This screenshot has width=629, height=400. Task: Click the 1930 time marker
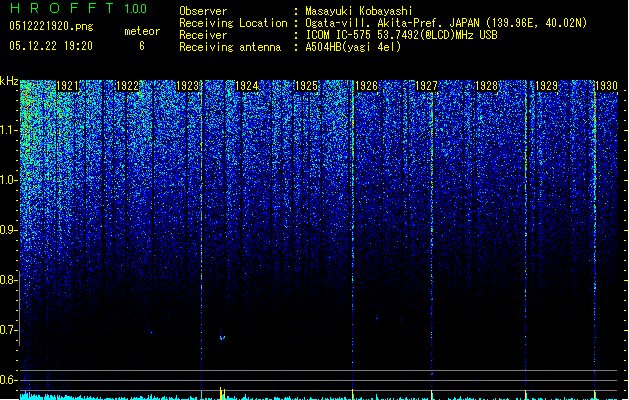click(606, 86)
